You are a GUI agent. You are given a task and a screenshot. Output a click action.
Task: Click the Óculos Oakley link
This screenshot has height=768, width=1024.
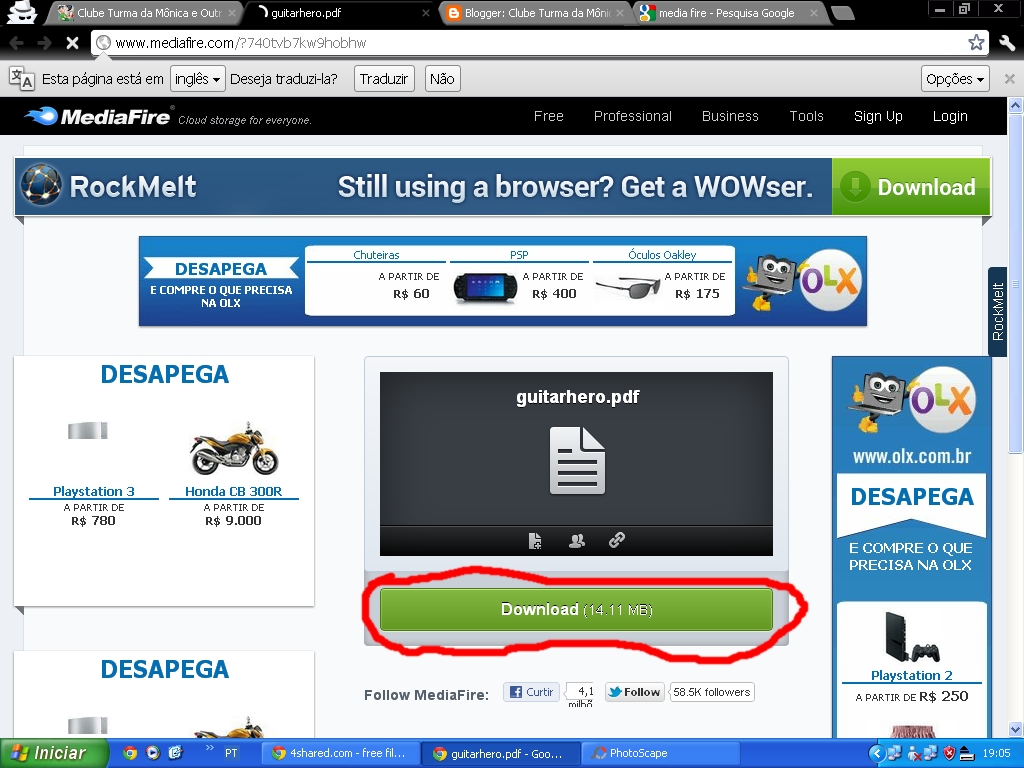pos(662,255)
